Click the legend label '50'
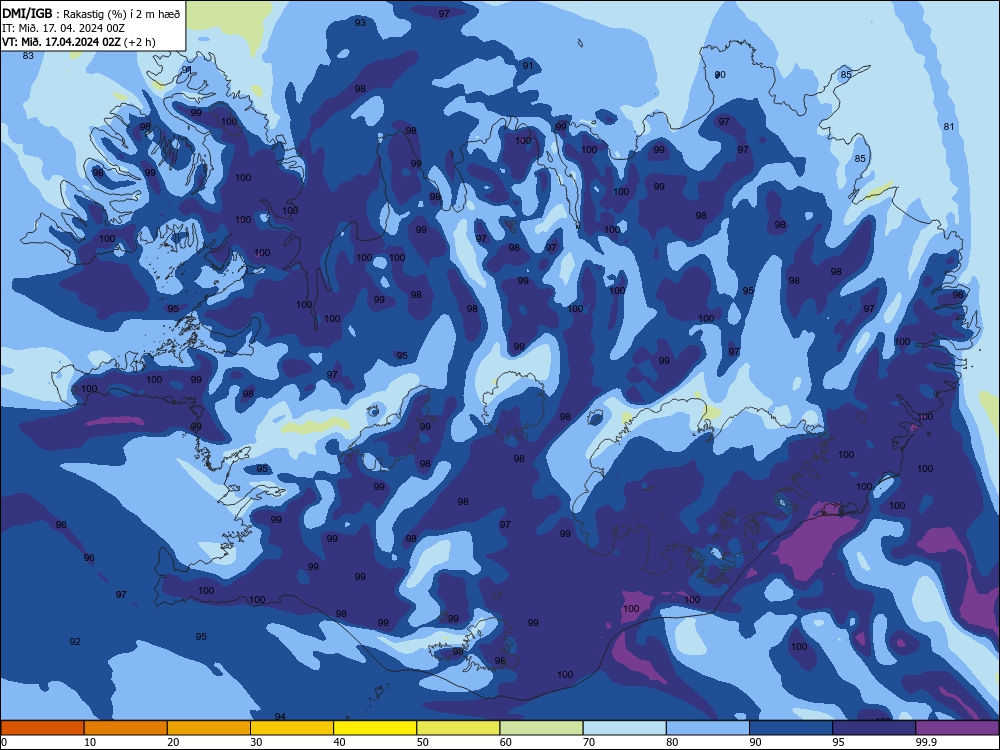Viewport: 1000px width, 750px height. pyautogui.click(x=422, y=742)
